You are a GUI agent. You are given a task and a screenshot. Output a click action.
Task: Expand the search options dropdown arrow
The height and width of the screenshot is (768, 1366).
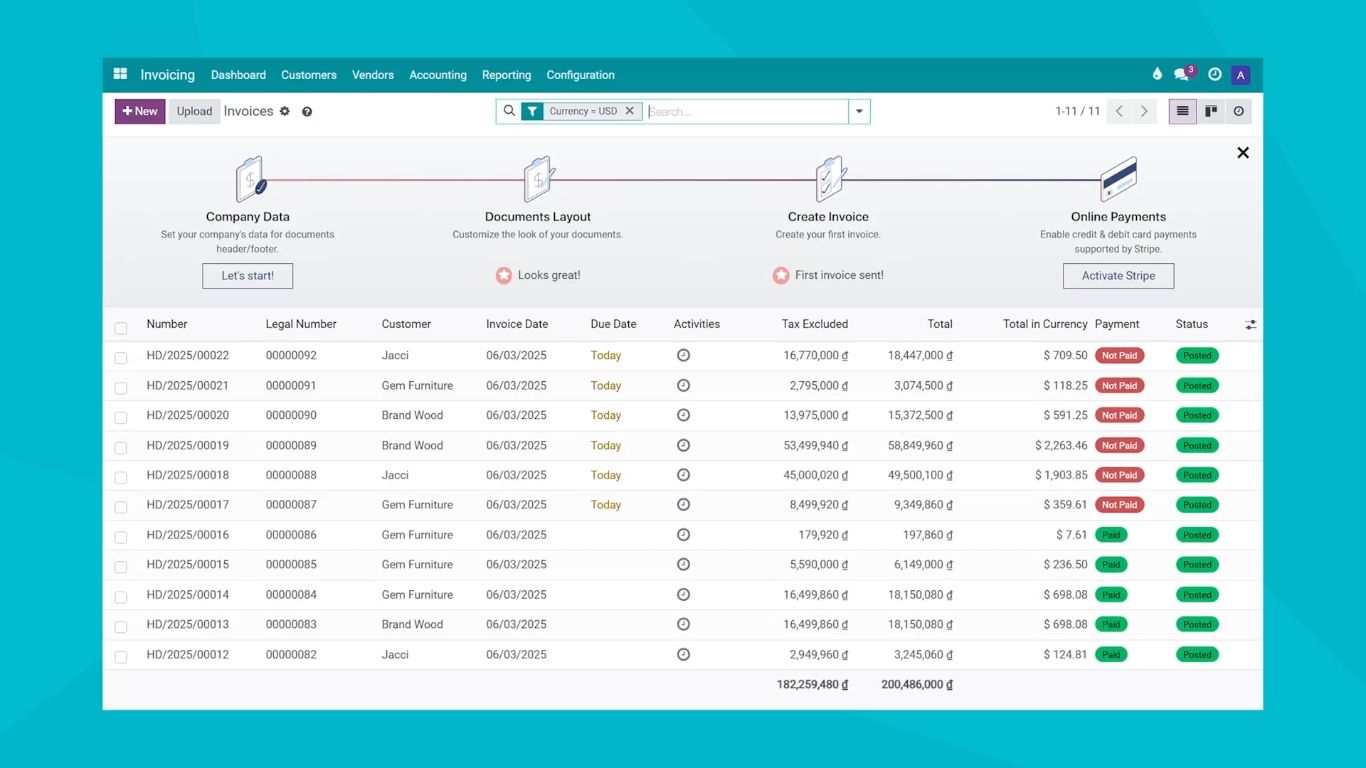pos(859,111)
